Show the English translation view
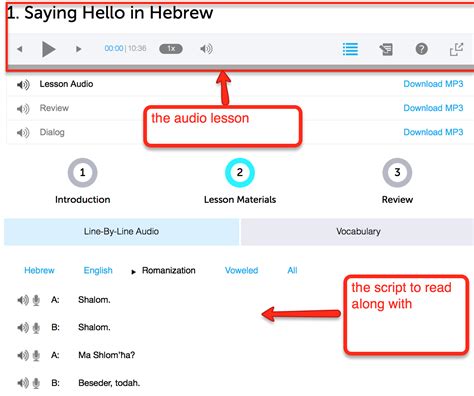 98,270
